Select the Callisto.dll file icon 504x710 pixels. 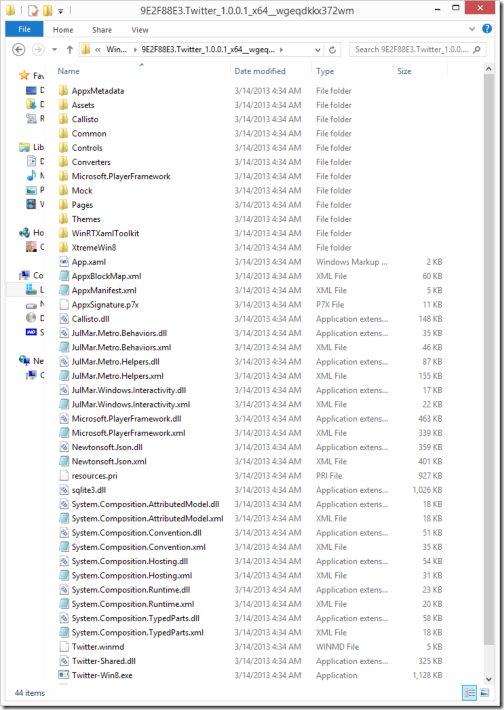click(x=64, y=319)
